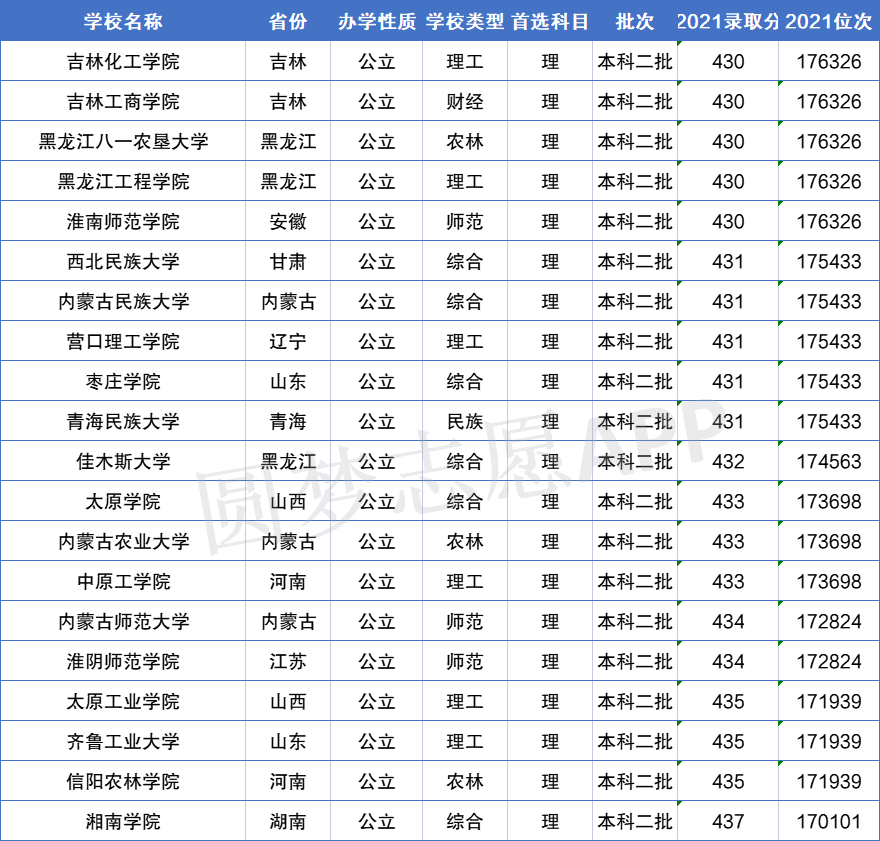Click 民族 type in 青海民族大学 row
Screen dimensions: 880x841
click(x=465, y=421)
